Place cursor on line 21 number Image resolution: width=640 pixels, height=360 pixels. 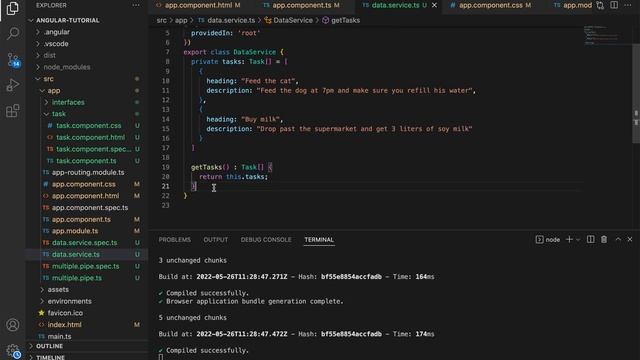[165, 186]
